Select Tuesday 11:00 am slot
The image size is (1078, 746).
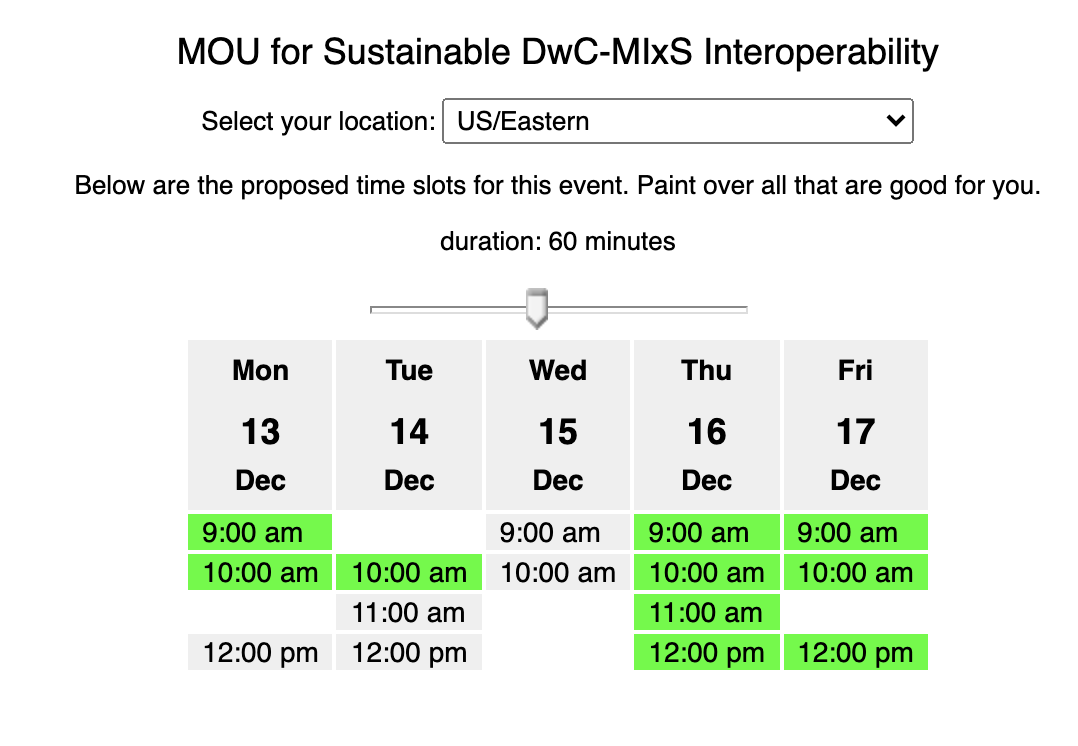click(x=409, y=612)
